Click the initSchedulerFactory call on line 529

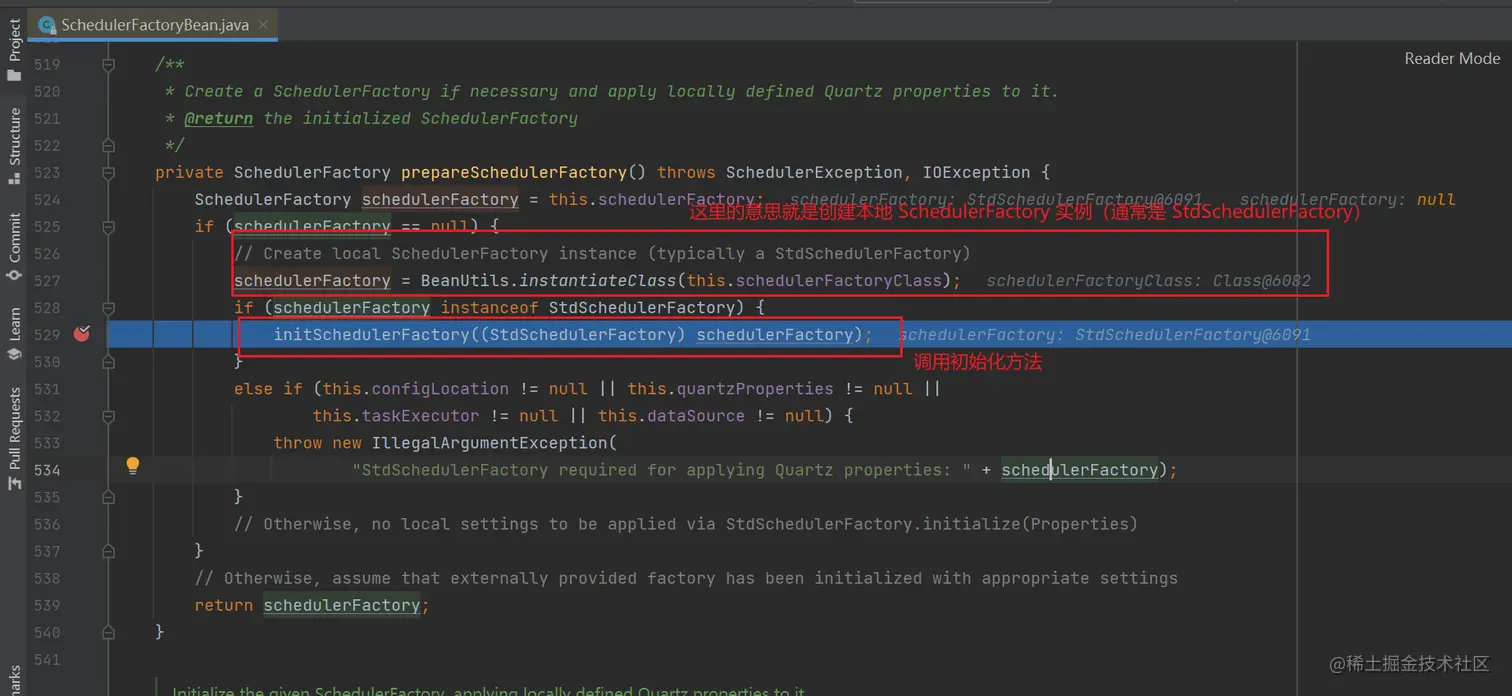[x=371, y=334]
